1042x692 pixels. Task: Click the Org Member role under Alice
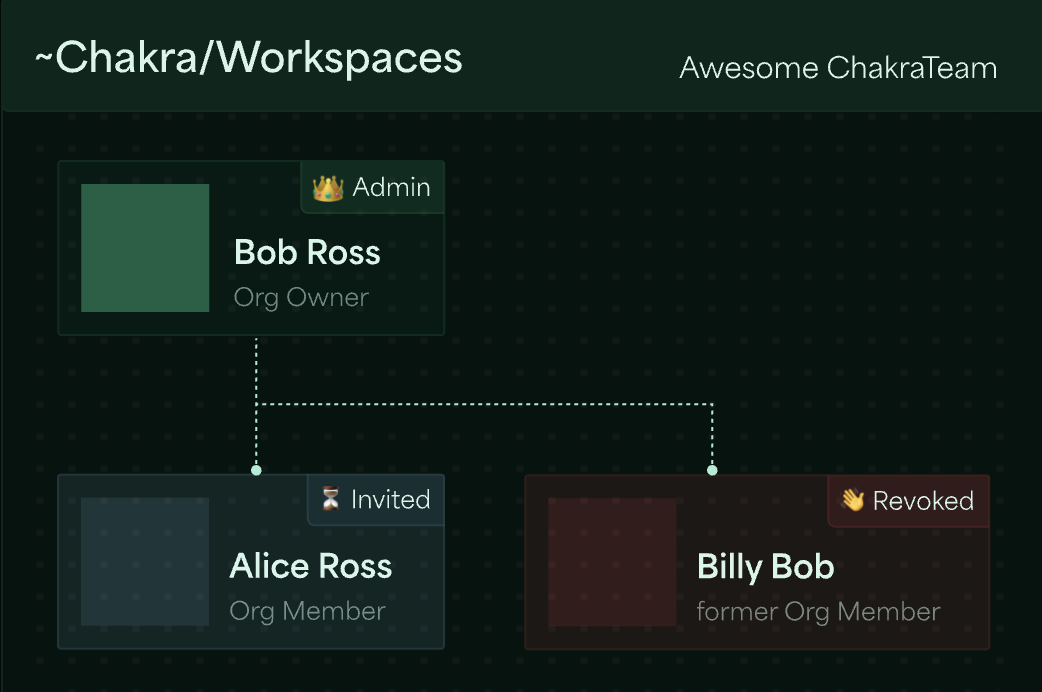coord(307,612)
